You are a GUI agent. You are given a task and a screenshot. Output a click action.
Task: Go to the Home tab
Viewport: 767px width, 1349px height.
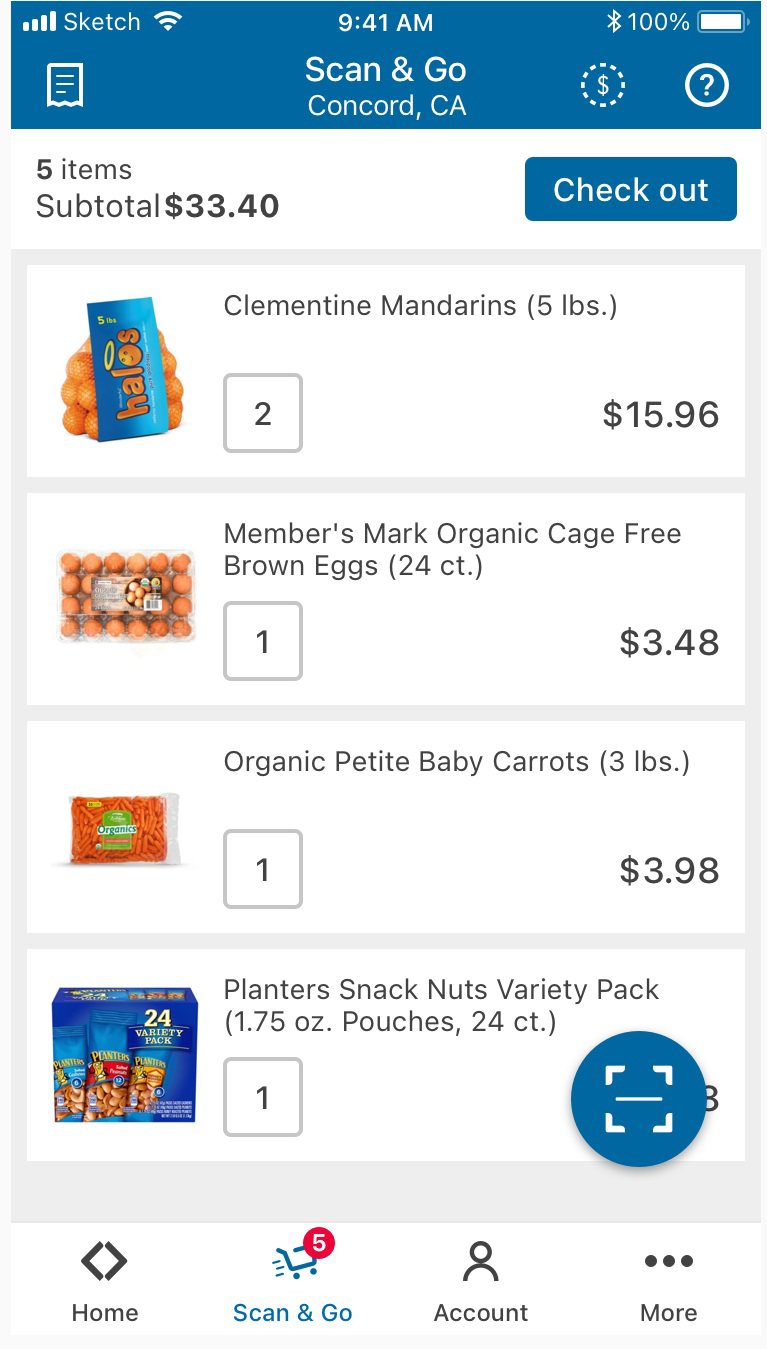pos(105,1280)
